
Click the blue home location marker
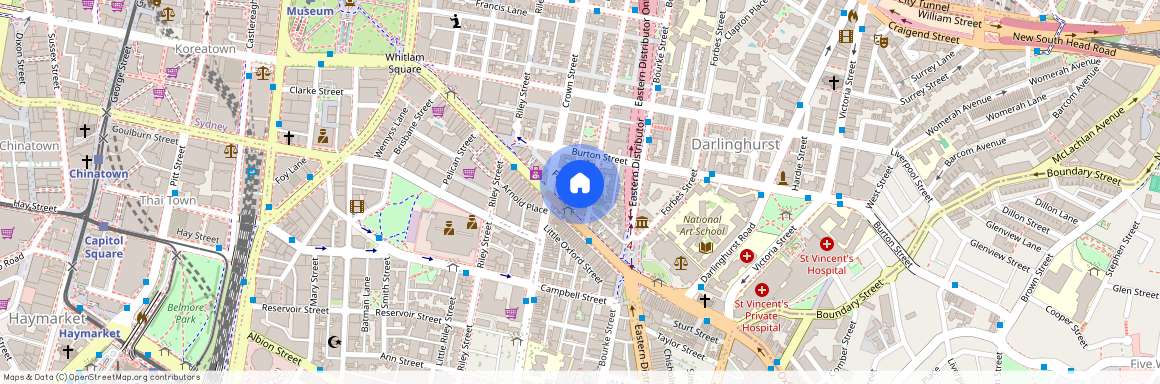click(580, 183)
